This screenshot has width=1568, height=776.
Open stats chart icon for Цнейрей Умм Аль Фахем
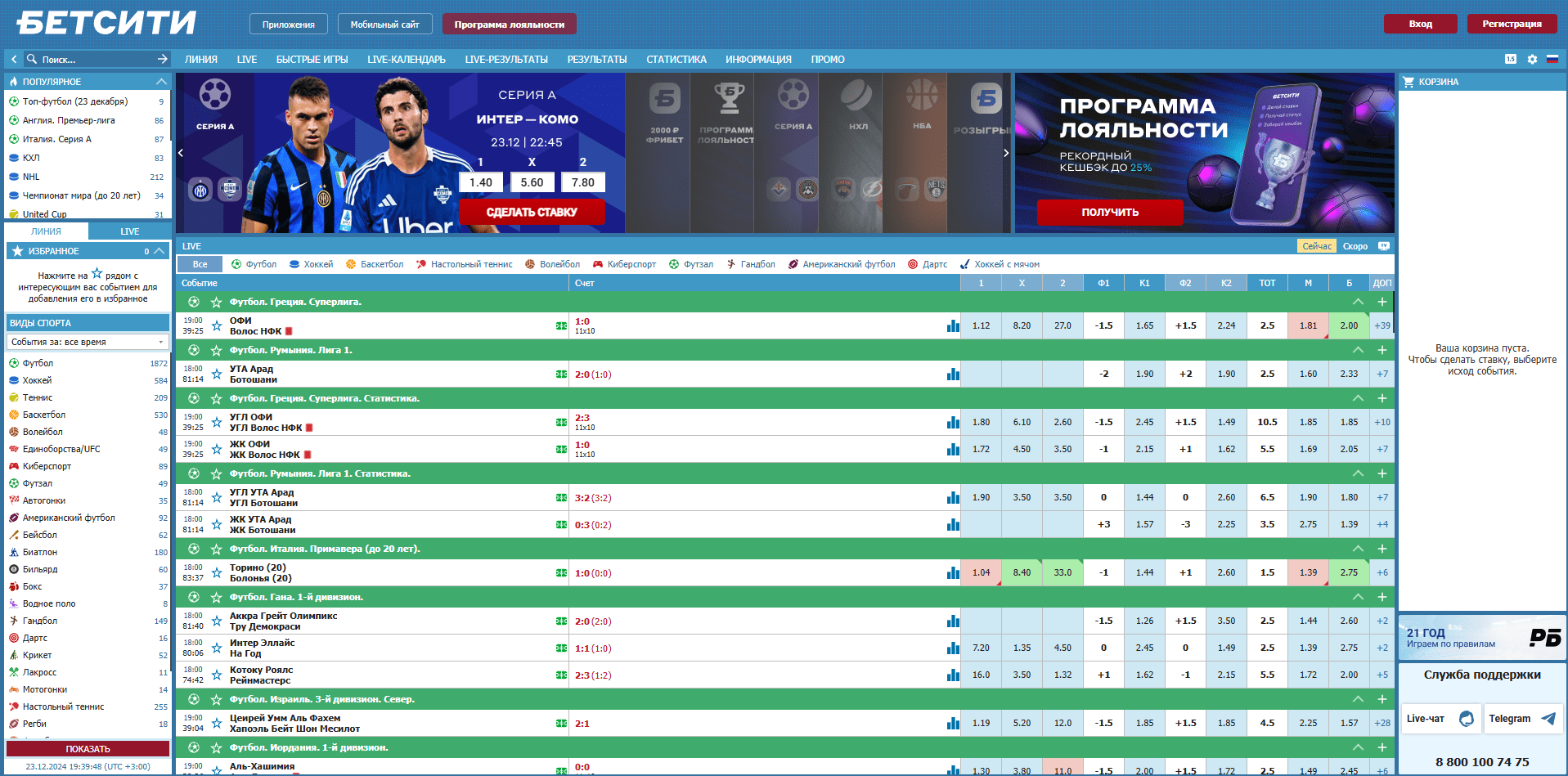pos(953,723)
